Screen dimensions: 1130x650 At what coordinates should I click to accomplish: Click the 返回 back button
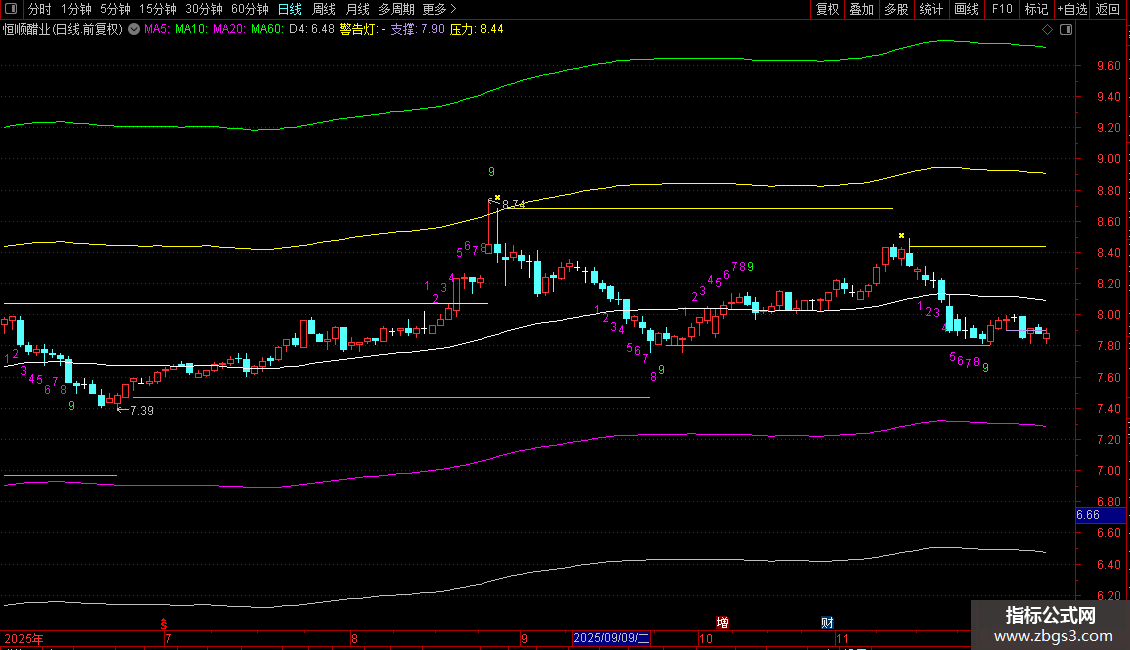click(x=1108, y=9)
